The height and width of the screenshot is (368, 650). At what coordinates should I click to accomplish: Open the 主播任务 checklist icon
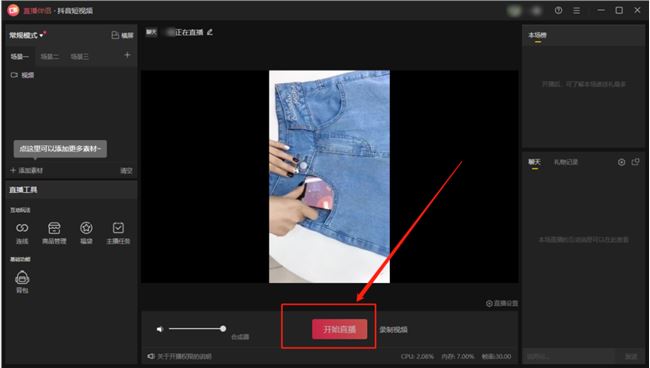click(118, 228)
